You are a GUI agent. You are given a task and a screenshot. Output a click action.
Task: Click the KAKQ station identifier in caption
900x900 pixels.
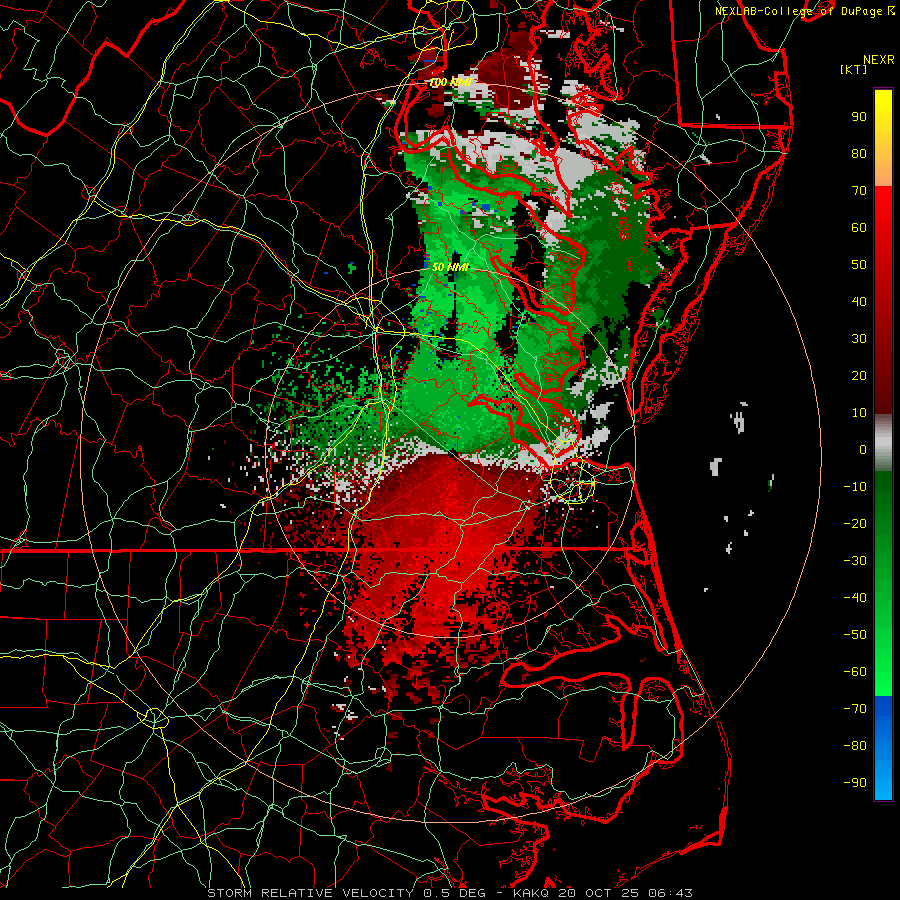[x=533, y=893]
